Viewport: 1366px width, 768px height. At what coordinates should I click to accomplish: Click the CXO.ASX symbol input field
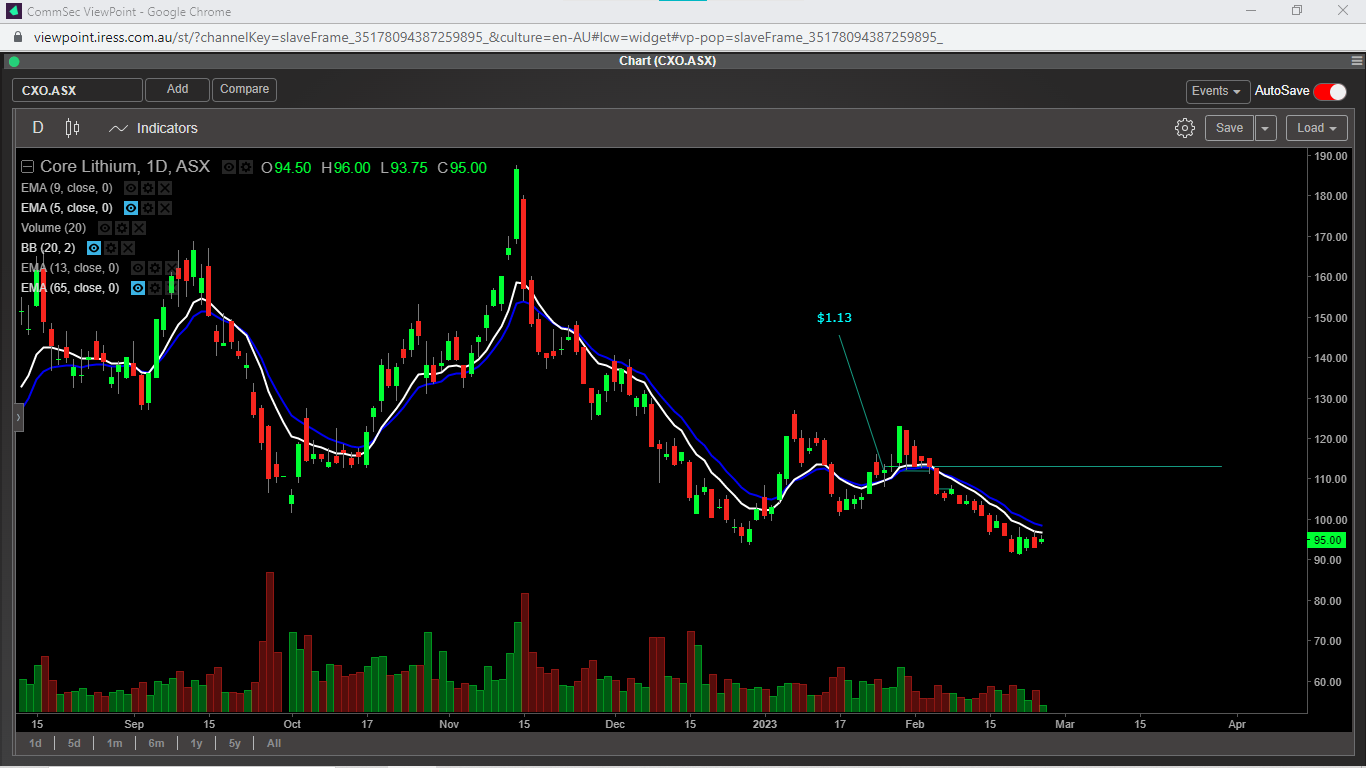point(77,90)
